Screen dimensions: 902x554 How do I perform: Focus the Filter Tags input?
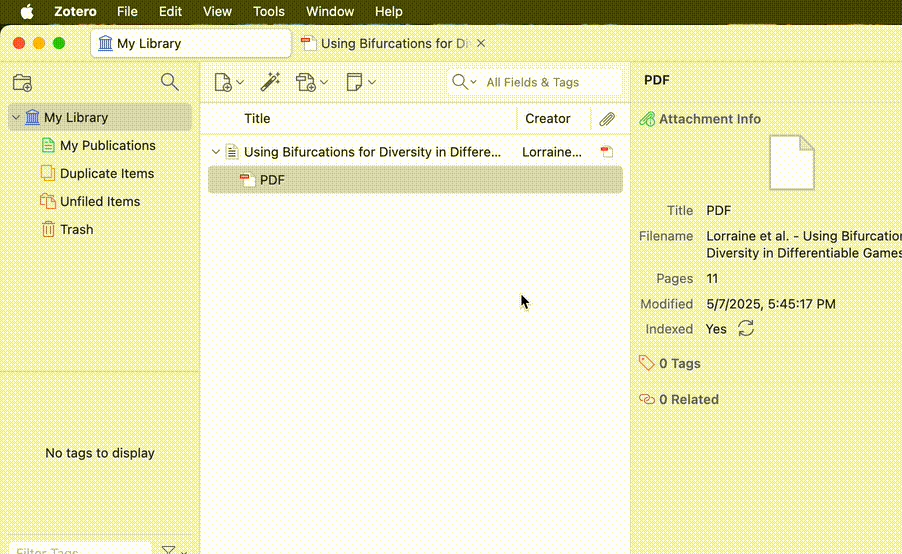(x=81, y=550)
